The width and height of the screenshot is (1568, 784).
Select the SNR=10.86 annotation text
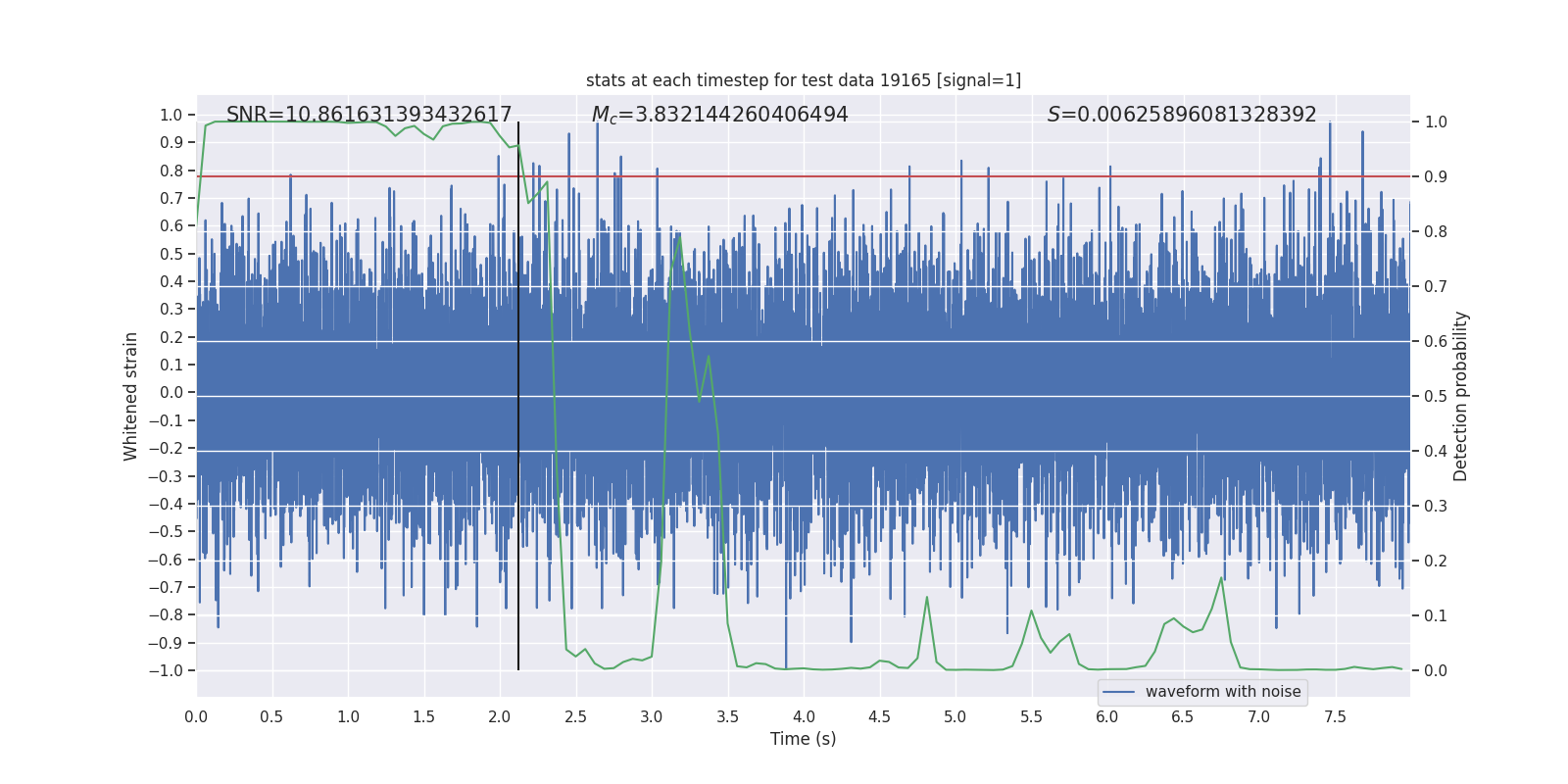pos(369,115)
